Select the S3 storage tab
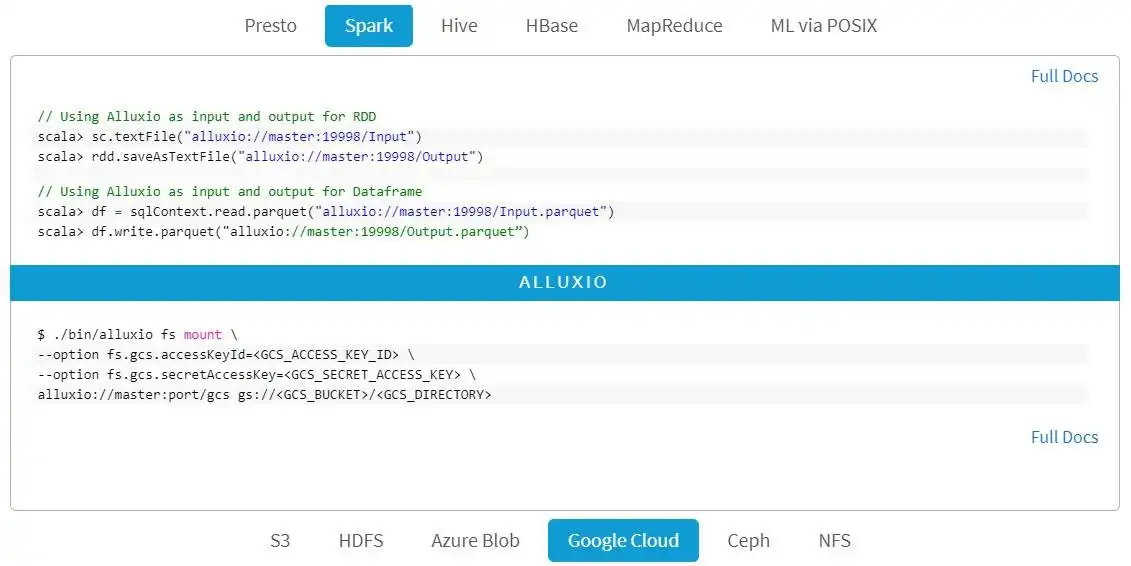 tap(280, 540)
